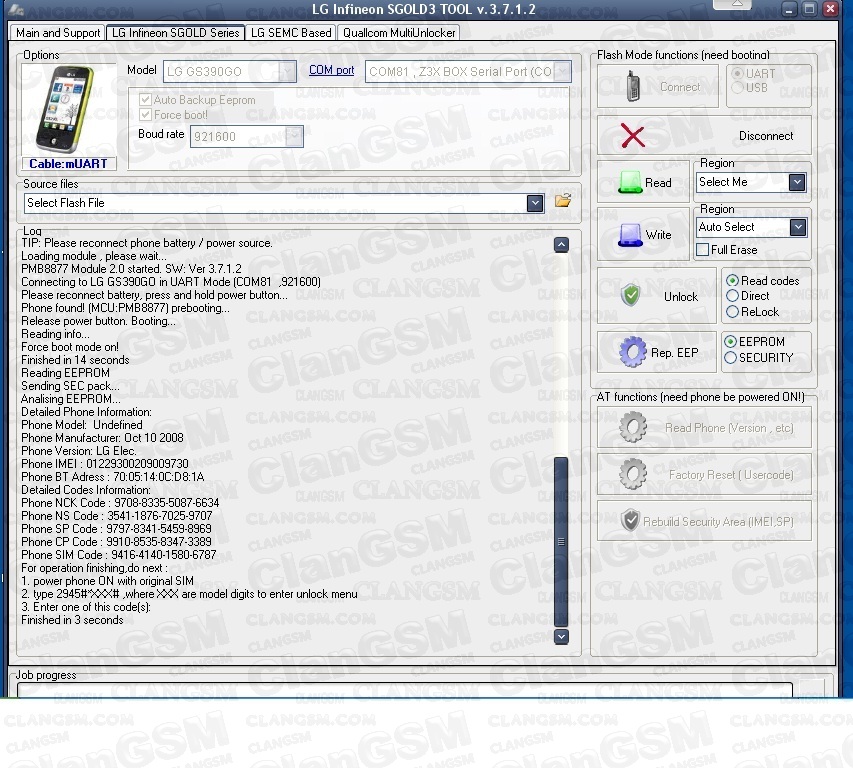Screen dimensions: 853x768
Task: Click the Phone IMEI line in log
Action: pyautogui.click(x=105, y=464)
